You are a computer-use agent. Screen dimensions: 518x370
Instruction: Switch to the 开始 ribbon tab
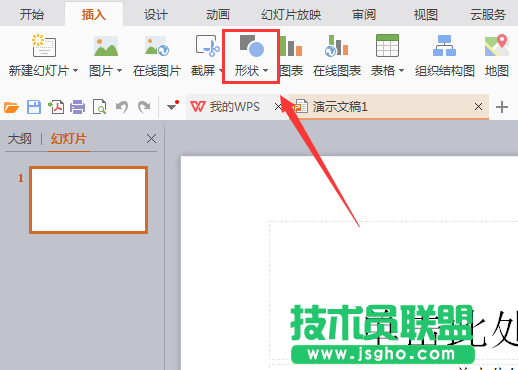coord(32,15)
